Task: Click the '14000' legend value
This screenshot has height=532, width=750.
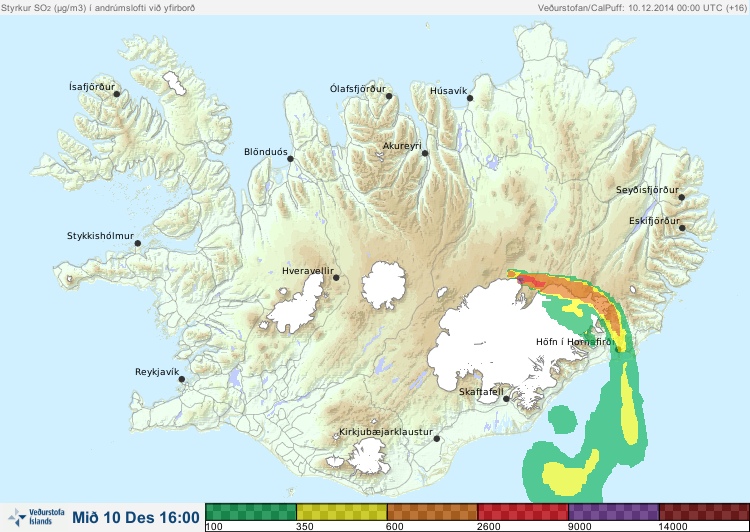Action: click(673, 527)
